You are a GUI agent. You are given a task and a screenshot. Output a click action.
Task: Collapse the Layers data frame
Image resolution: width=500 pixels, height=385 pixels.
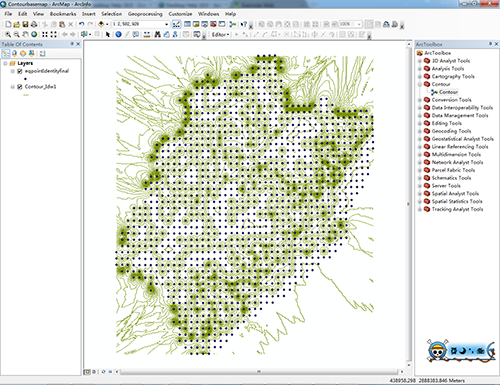tap(5, 63)
